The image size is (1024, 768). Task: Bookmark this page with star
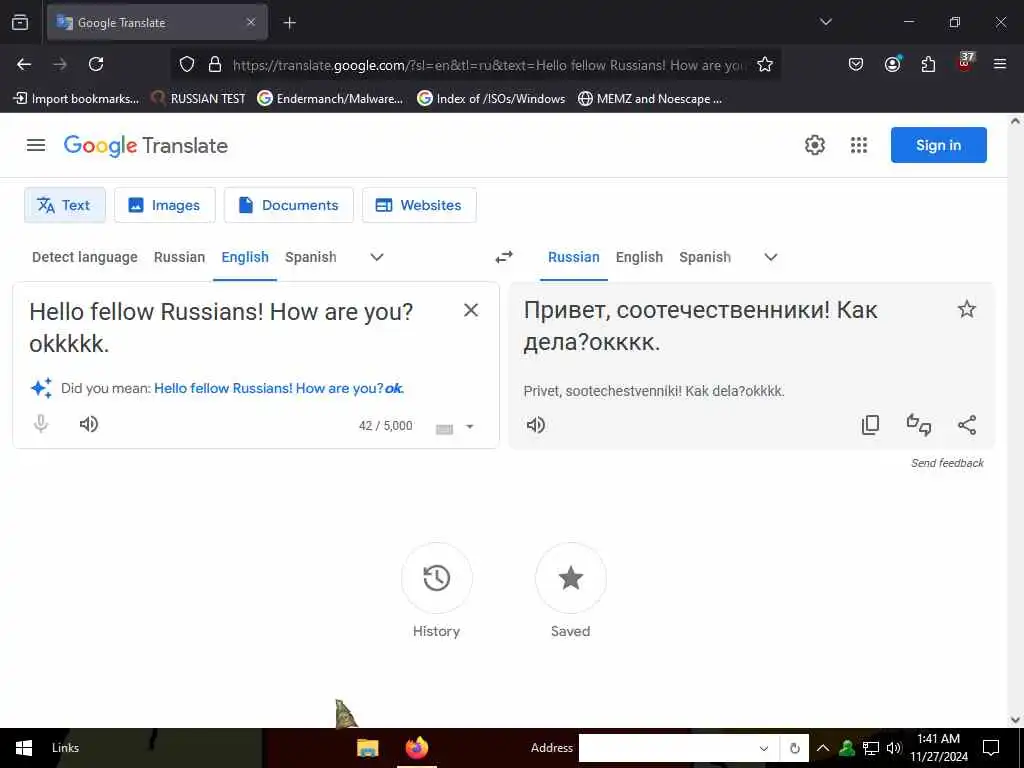click(765, 64)
